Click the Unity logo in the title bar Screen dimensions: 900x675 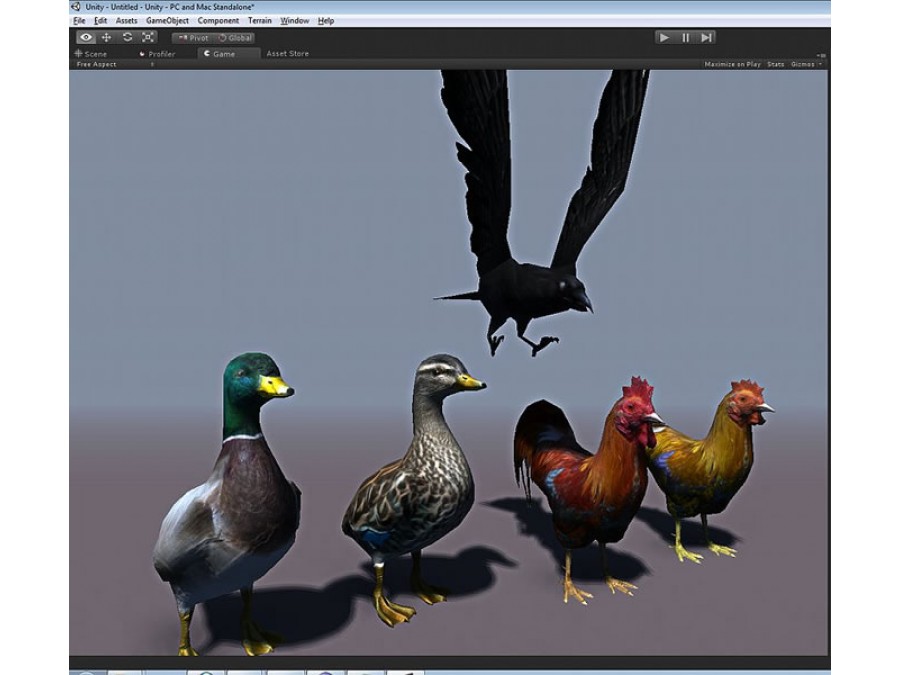coord(76,7)
